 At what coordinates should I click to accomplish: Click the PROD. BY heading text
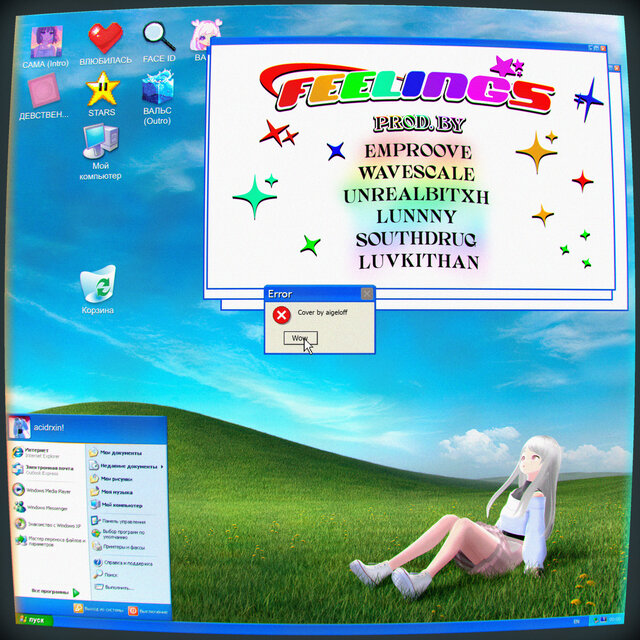tap(419, 124)
